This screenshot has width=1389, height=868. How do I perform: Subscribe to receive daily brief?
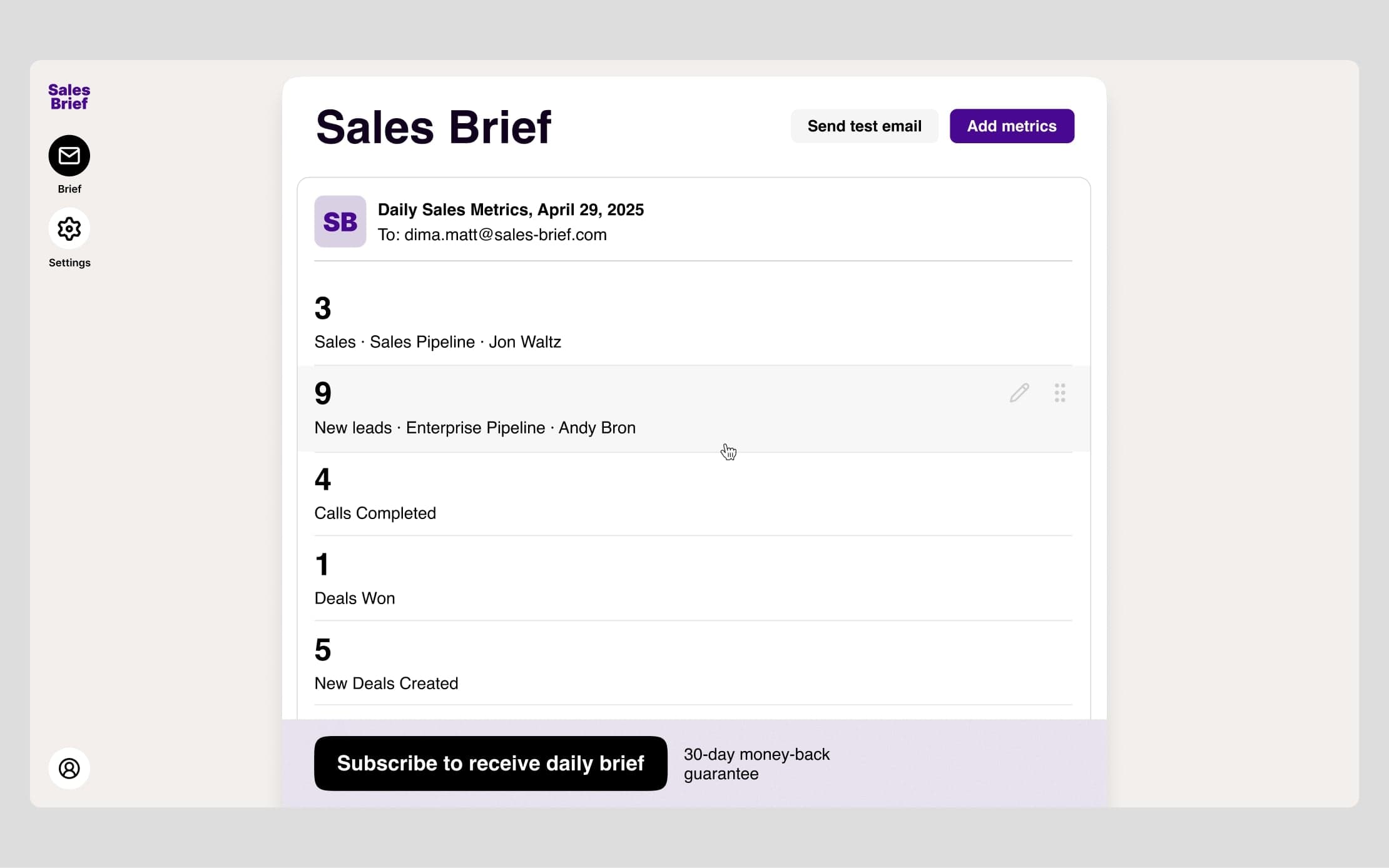[x=490, y=763]
